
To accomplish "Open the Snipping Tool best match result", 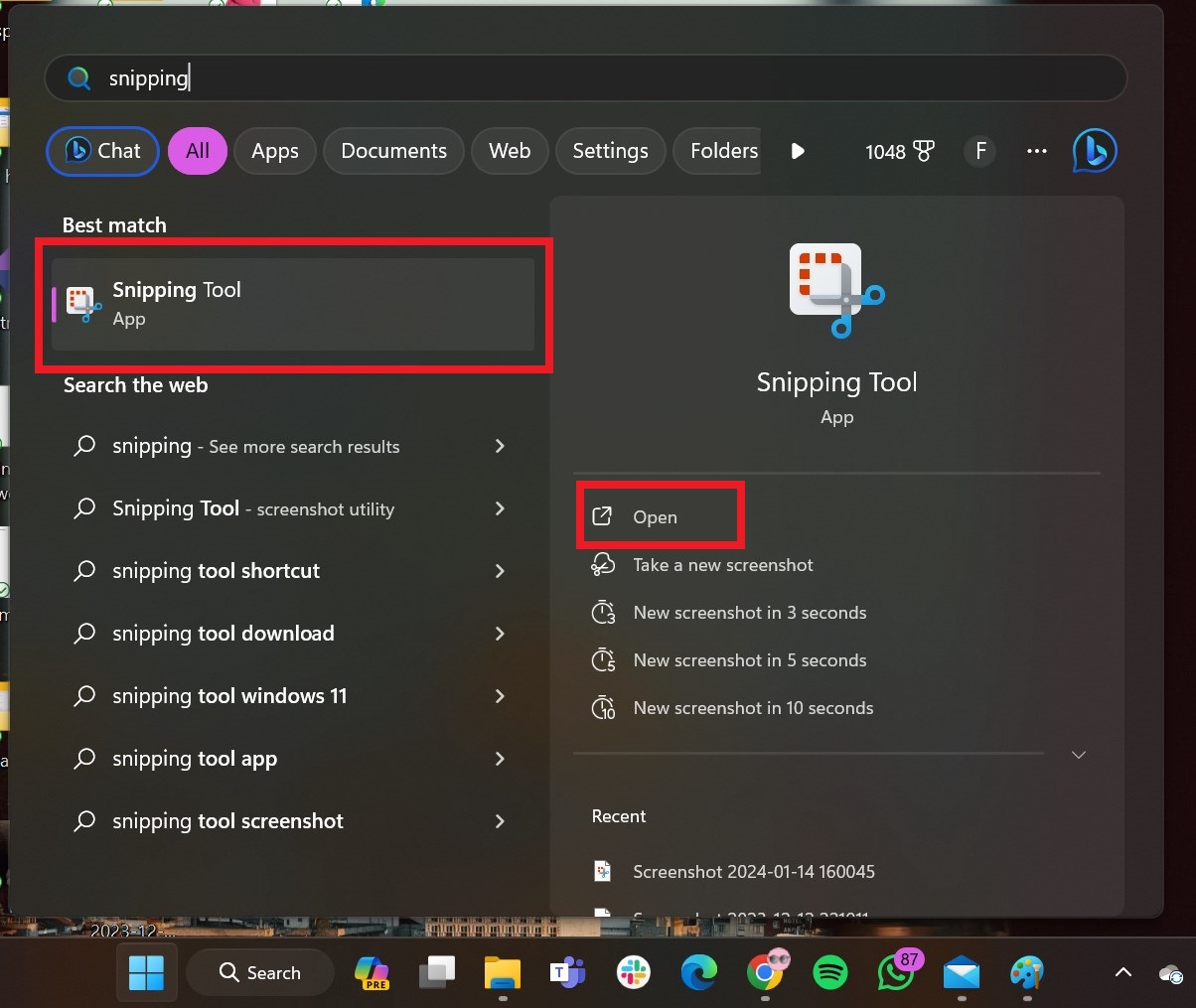I will click(293, 304).
